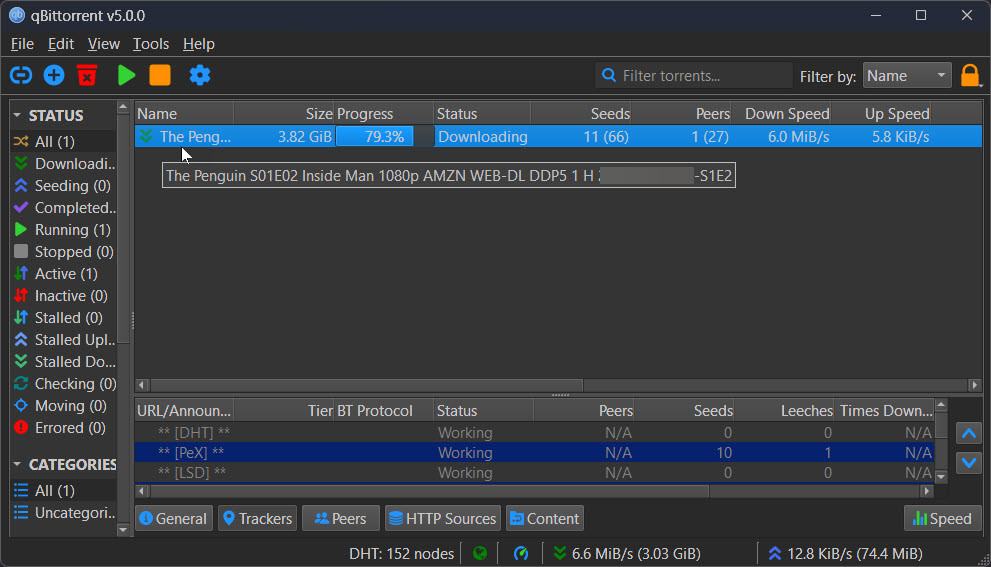Sort torrents by Seeds column header

tap(581, 114)
